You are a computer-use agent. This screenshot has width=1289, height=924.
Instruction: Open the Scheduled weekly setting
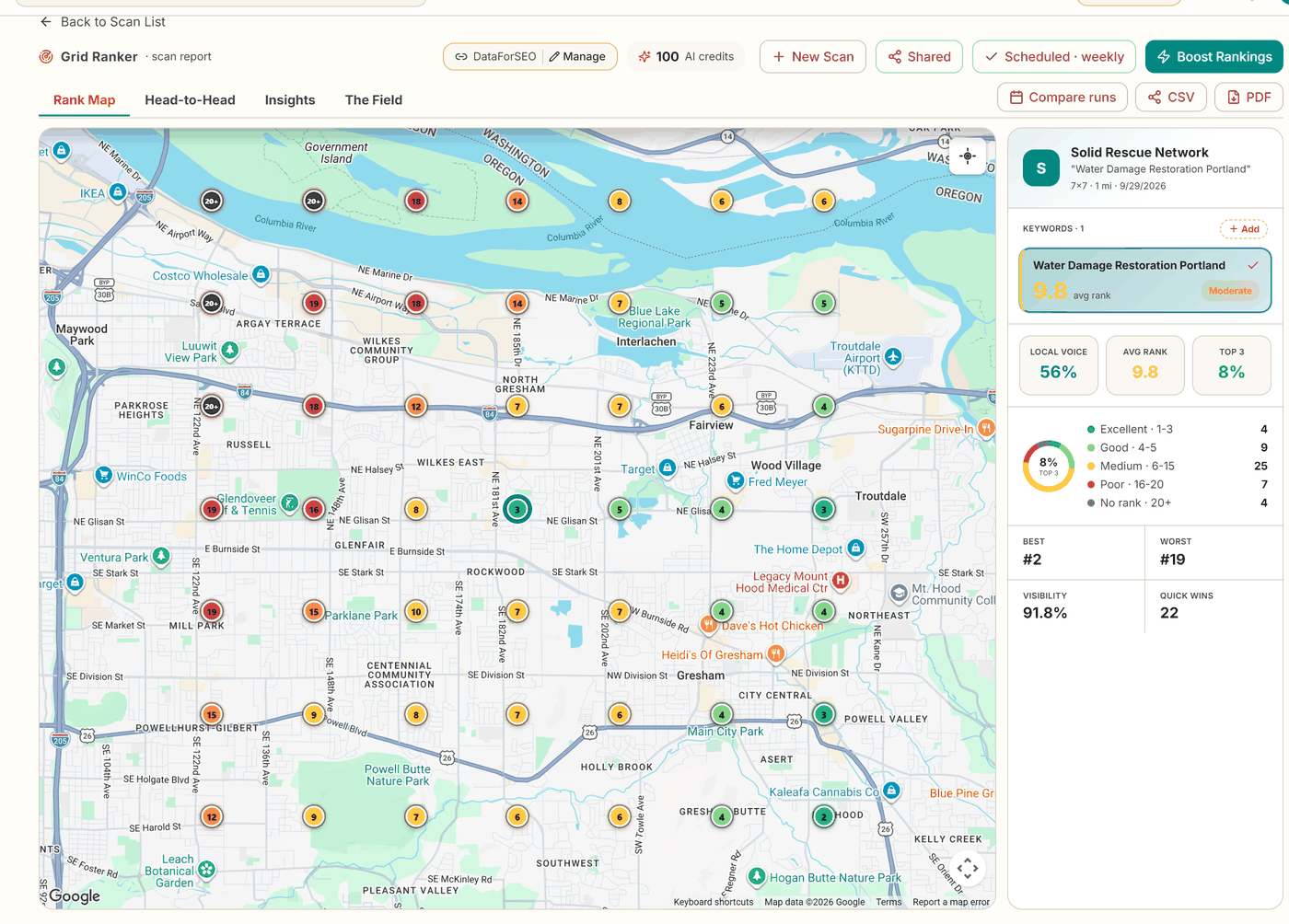[1054, 57]
